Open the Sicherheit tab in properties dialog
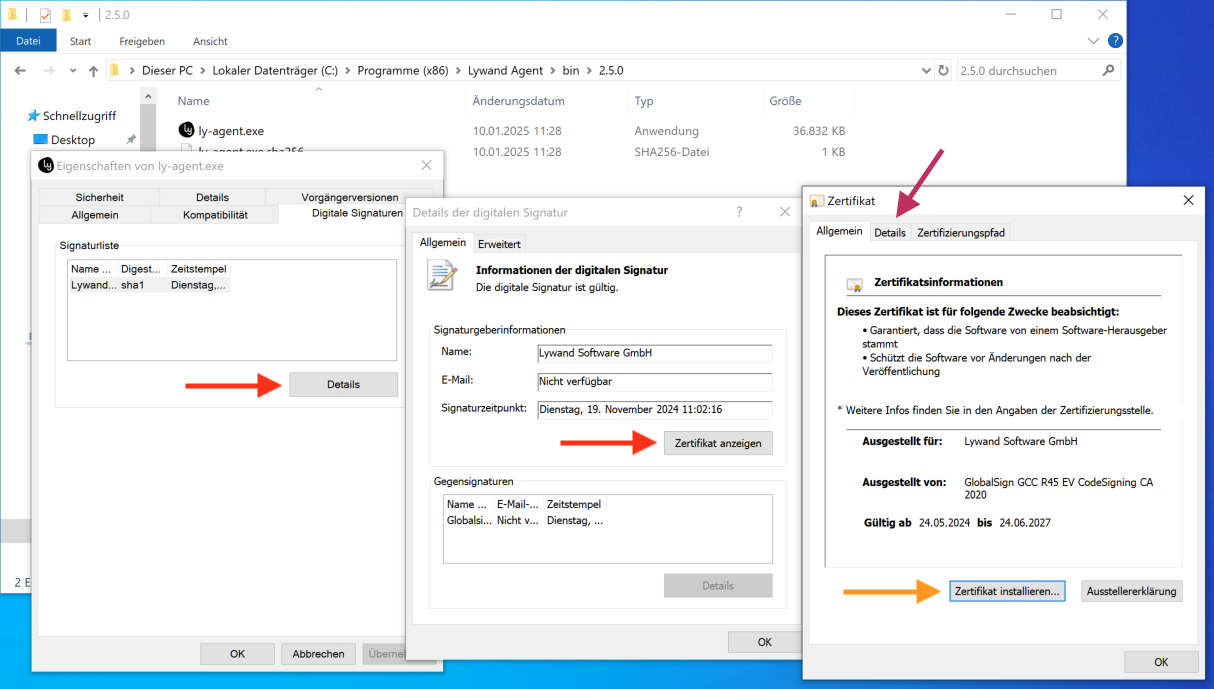Viewport: 1214px width, 689px height. pyautogui.click(x=100, y=197)
